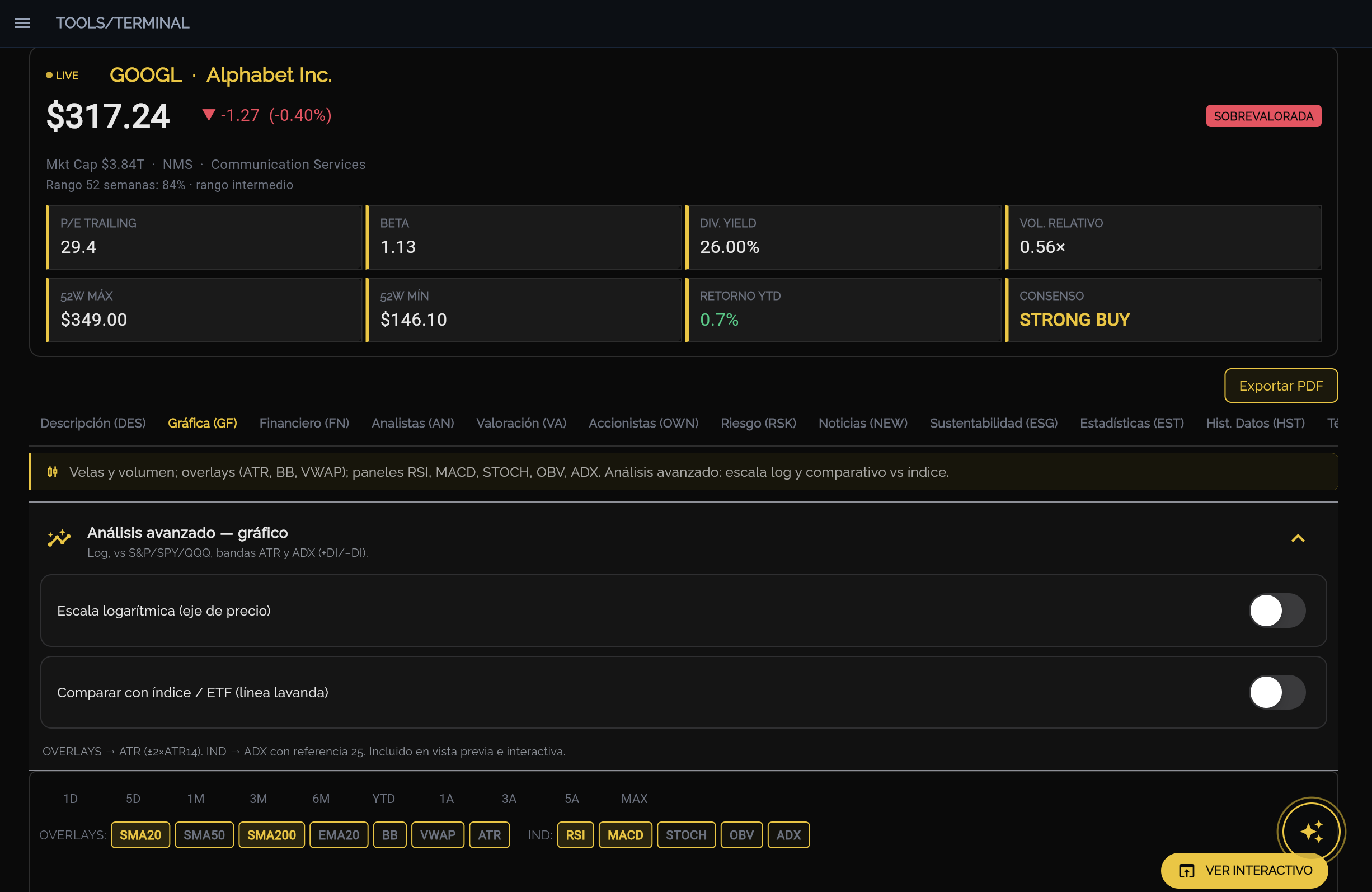This screenshot has width=1372, height=892.
Task: Open the hamburger navigation menu
Action: (x=22, y=23)
